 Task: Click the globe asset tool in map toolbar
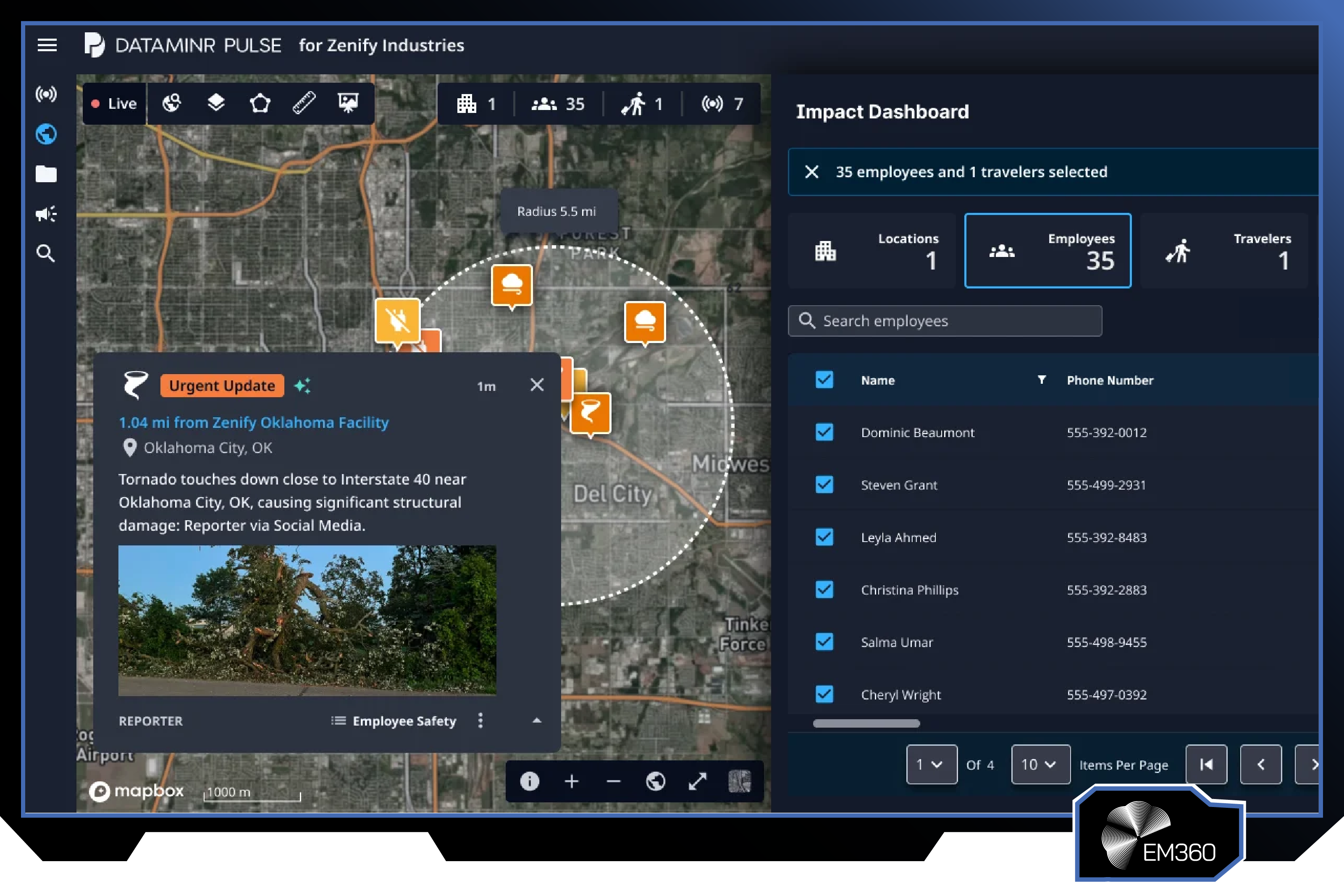point(172,103)
